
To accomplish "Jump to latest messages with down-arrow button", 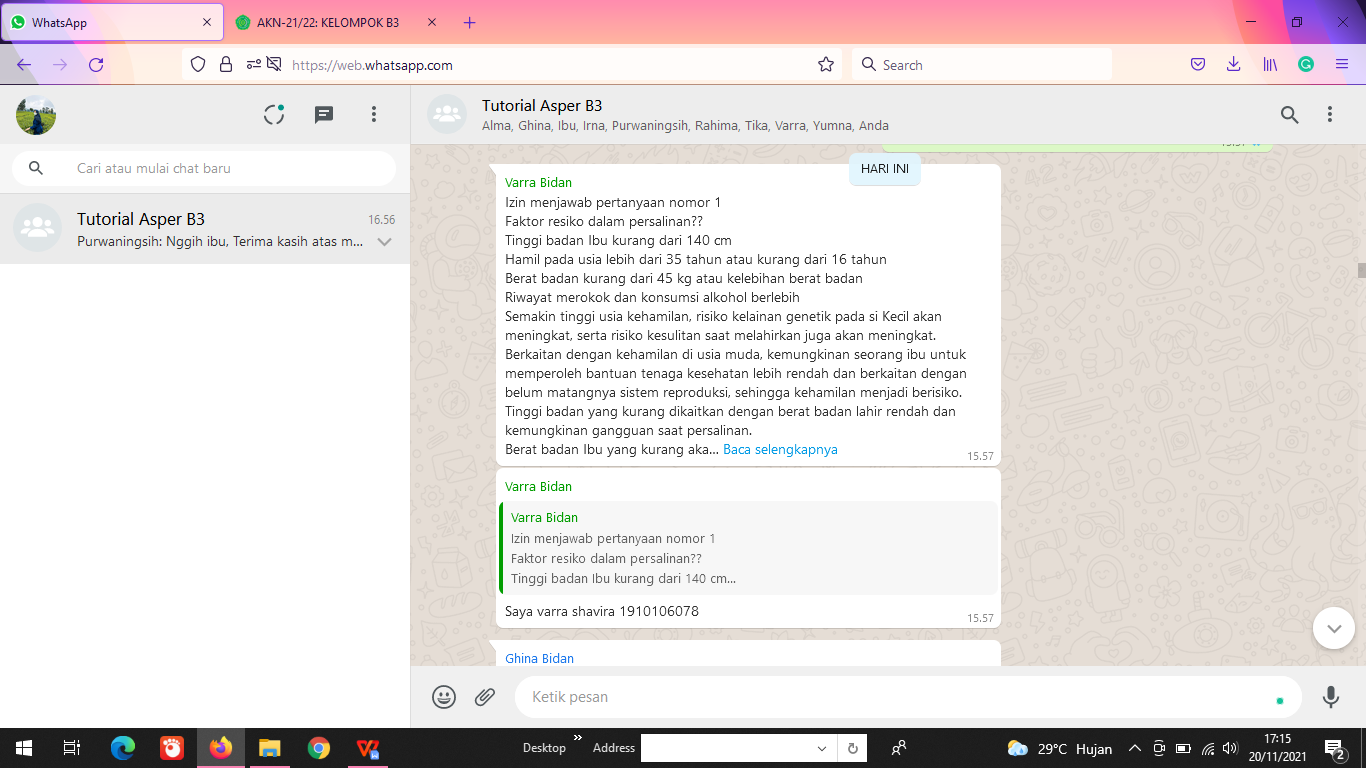I will tap(1333, 628).
